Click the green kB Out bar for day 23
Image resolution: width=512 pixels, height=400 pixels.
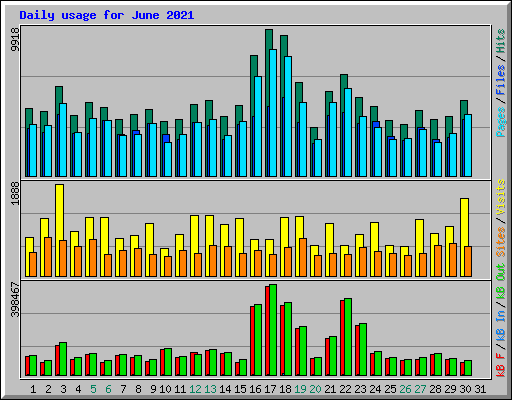(x=363, y=349)
